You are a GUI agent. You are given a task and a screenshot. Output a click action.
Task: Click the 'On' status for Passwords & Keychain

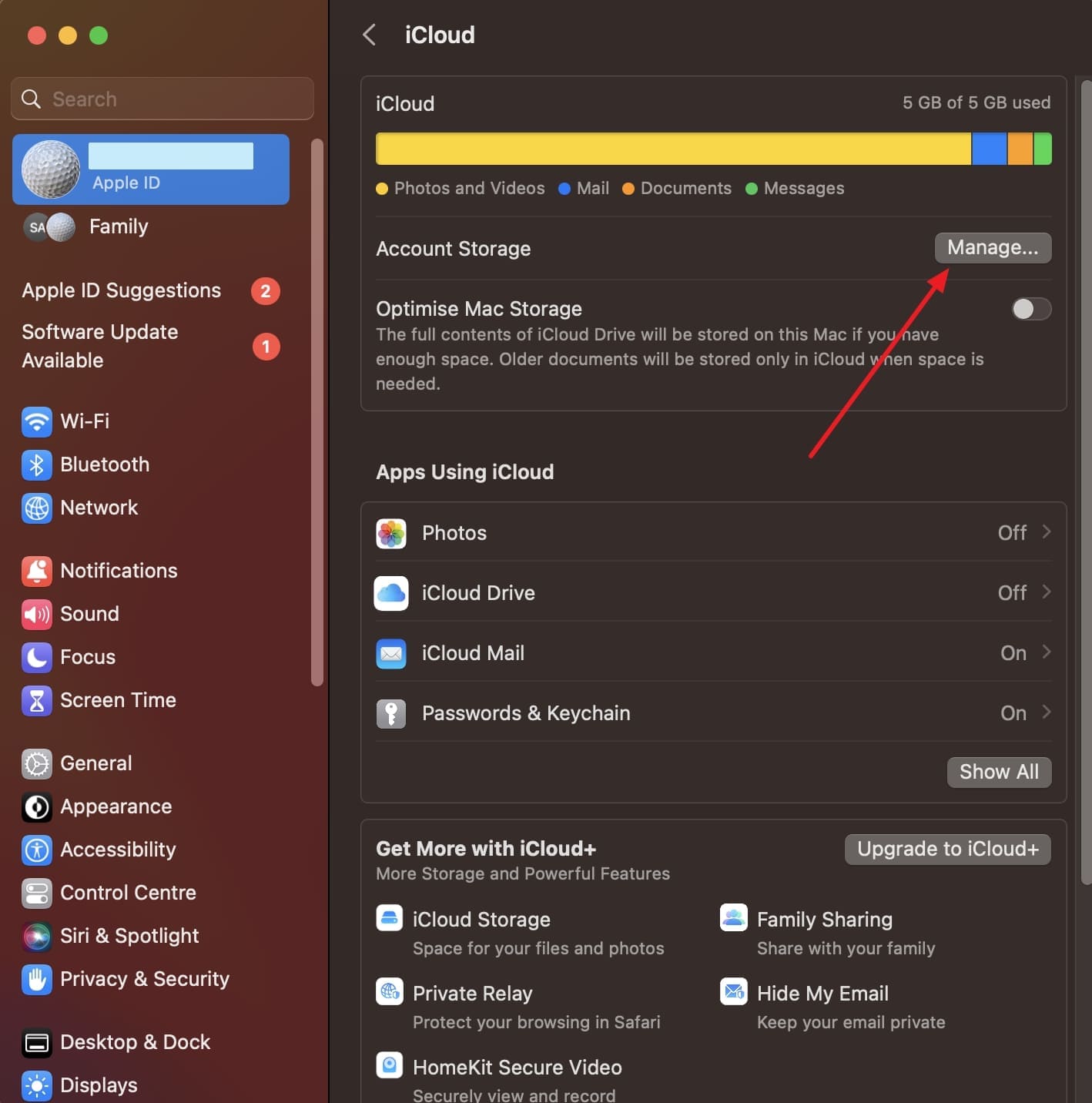[1013, 713]
